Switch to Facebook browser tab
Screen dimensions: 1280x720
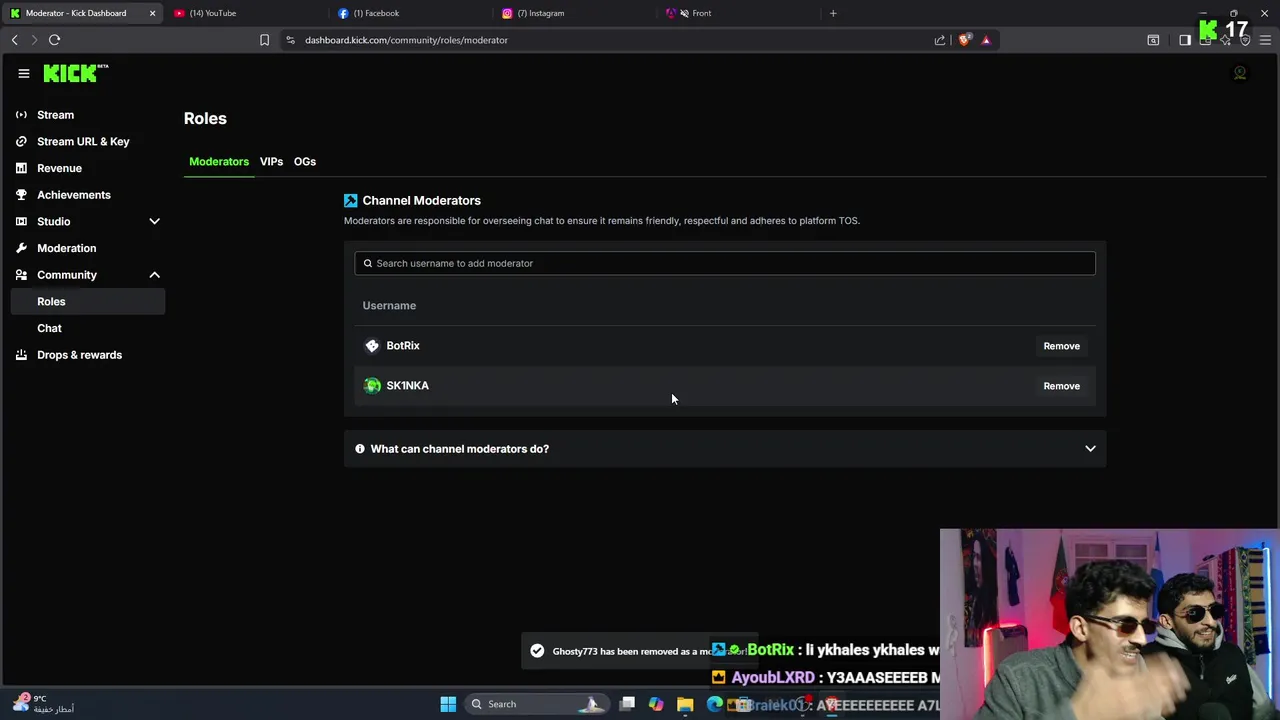tap(410, 13)
